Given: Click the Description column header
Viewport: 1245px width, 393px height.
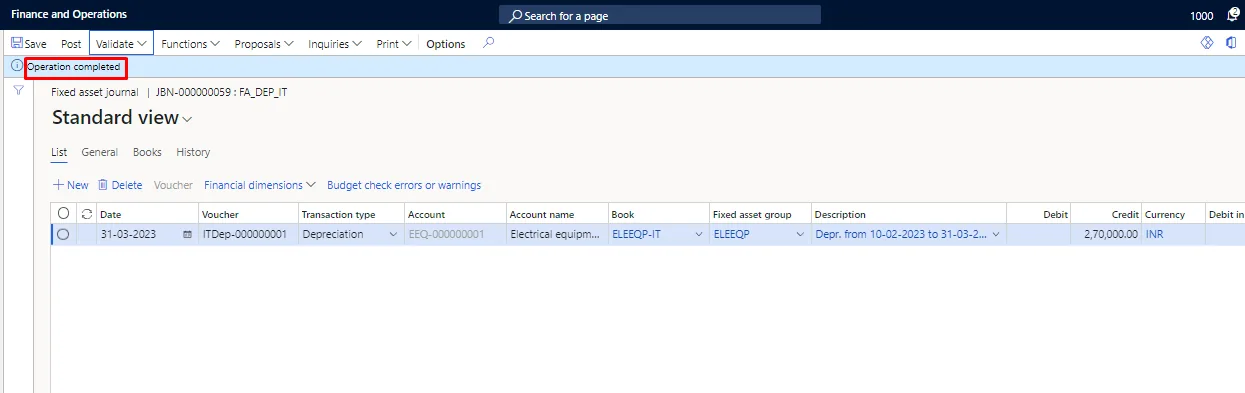Looking at the screenshot, I should [x=840, y=214].
